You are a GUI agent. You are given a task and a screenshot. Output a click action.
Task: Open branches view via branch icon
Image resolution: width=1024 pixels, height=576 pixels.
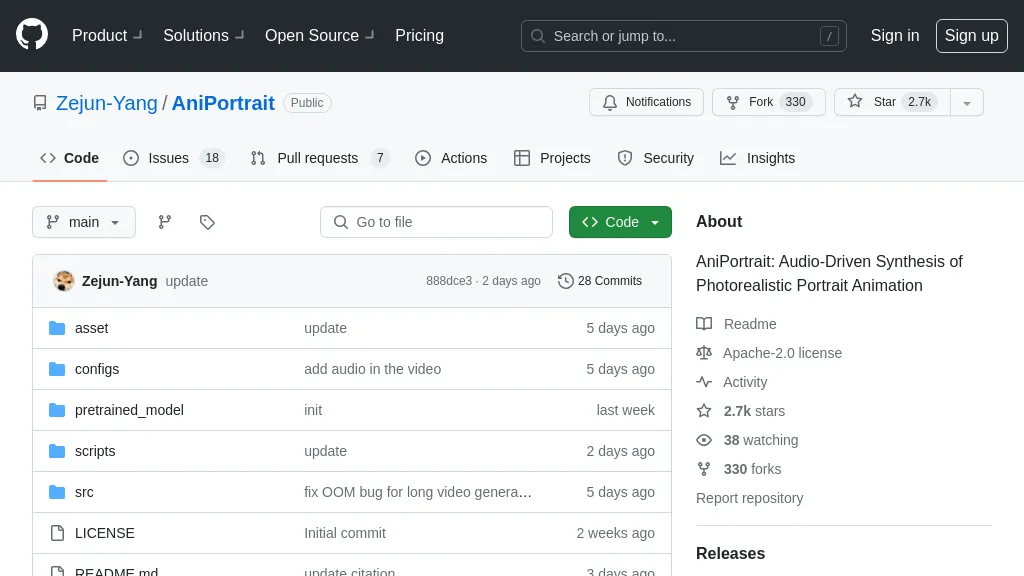[x=165, y=222]
